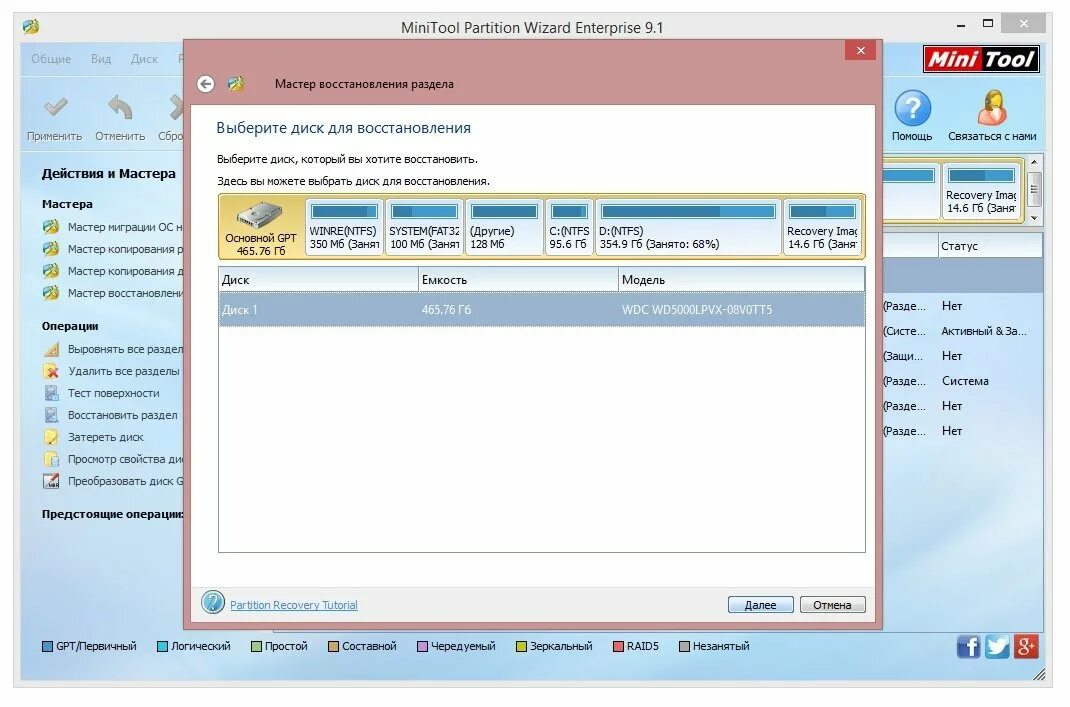1070x707 pixels.
Task: Select the Основной GPT disk icon
Action: [x=261, y=215]
